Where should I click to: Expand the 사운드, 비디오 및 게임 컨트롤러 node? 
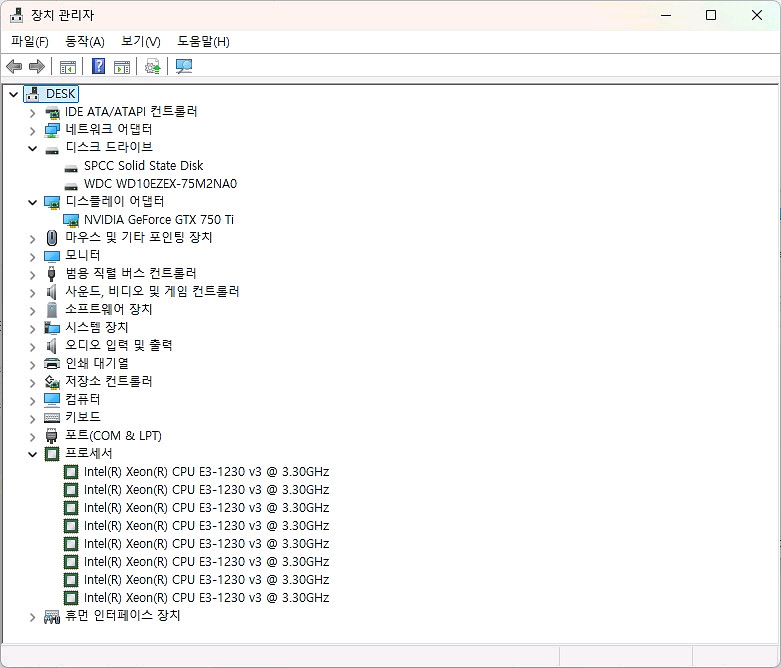coord(32,293)
